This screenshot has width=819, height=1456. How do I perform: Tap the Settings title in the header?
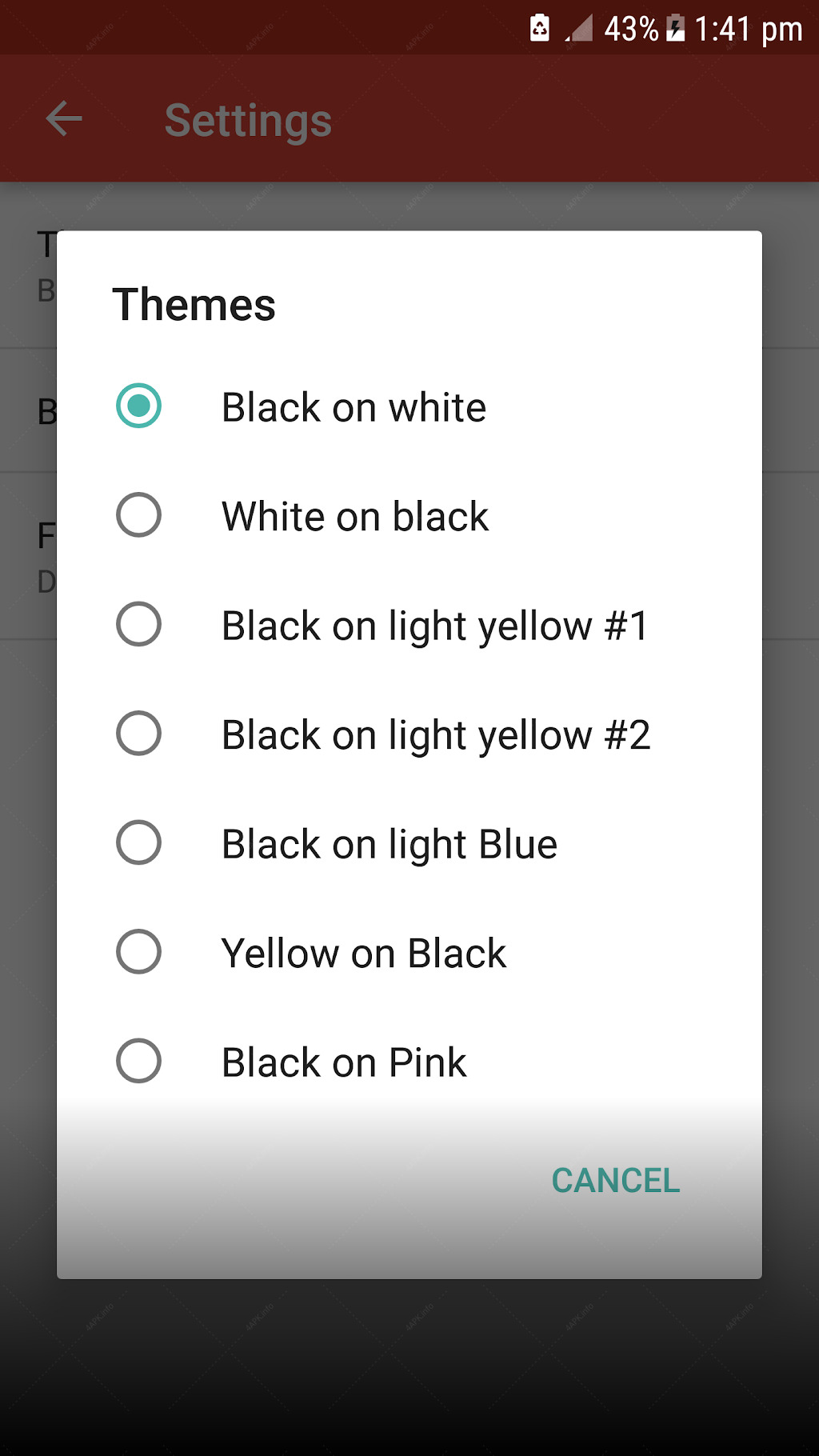pyautogui.click(x=248, y=121)
